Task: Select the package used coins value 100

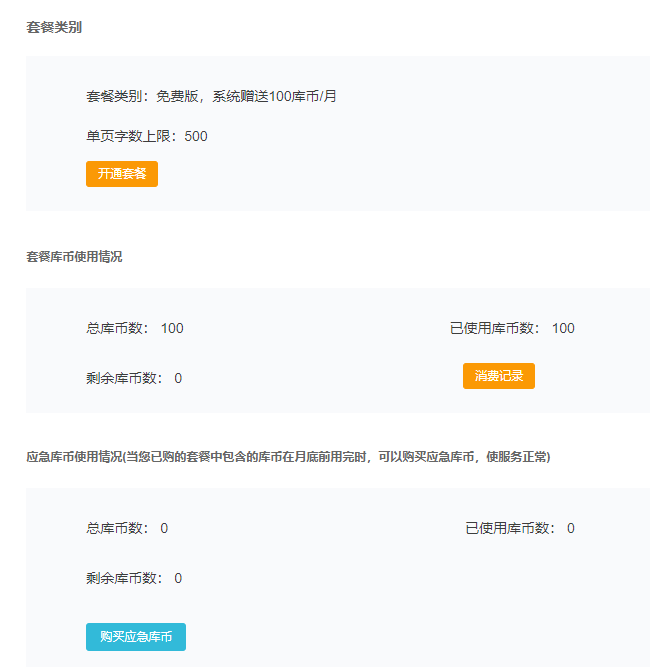Action: (x=563, y=328)
